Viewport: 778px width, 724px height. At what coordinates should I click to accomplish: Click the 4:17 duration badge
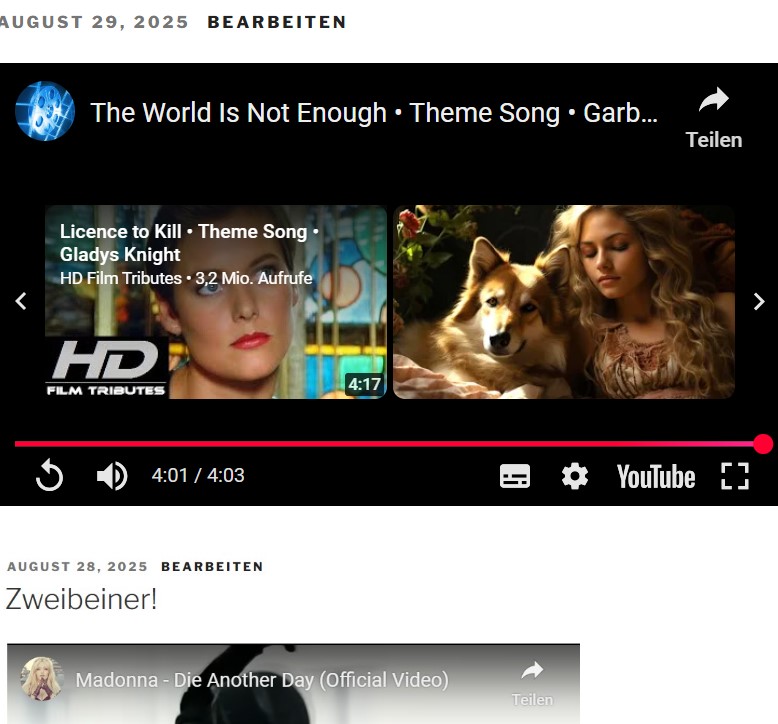click(365, 385)
